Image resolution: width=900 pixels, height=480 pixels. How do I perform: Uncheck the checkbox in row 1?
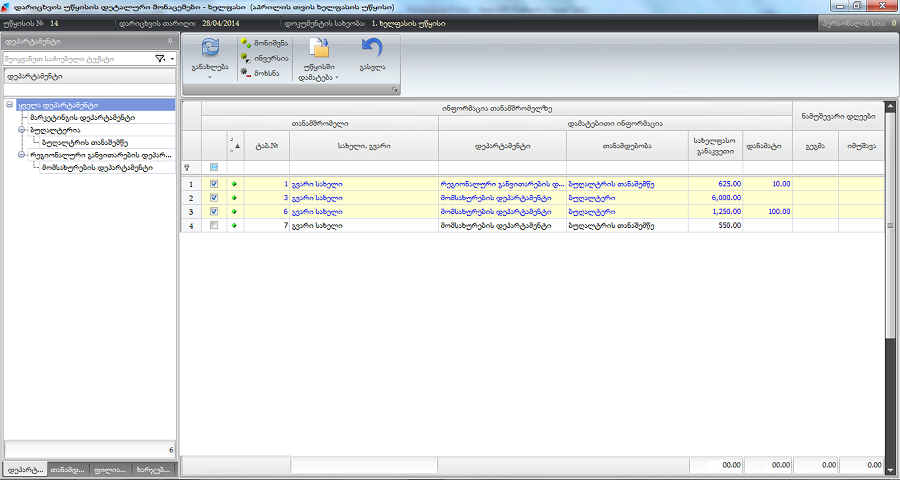tap(215, 184)
